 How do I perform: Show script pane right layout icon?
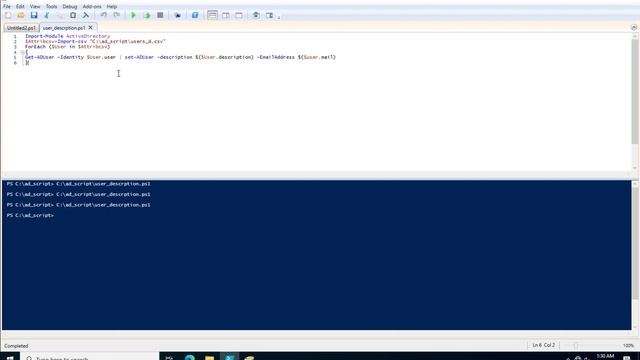pyautogui.click(x=226, y=15)
